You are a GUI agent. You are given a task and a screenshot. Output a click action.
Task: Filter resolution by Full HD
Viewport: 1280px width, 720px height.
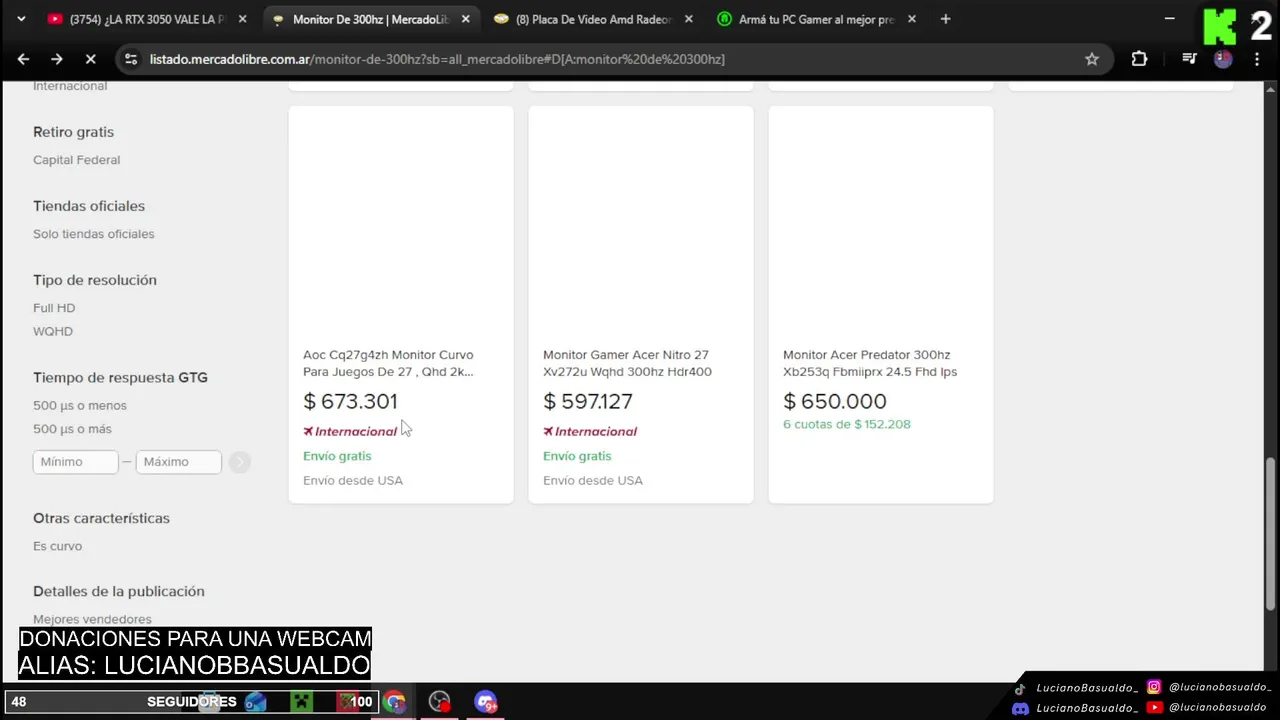(54, 308)
